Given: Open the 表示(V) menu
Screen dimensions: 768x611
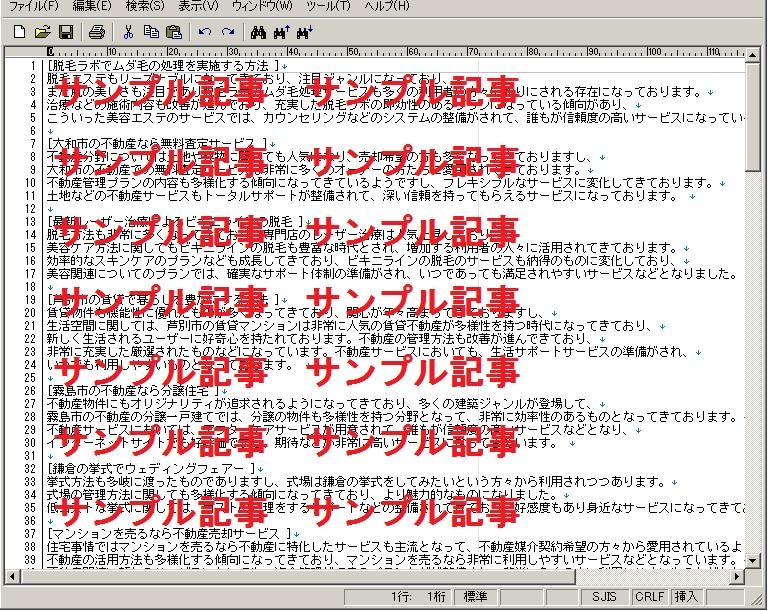Looking at the screenshot, I should [198, 6].
